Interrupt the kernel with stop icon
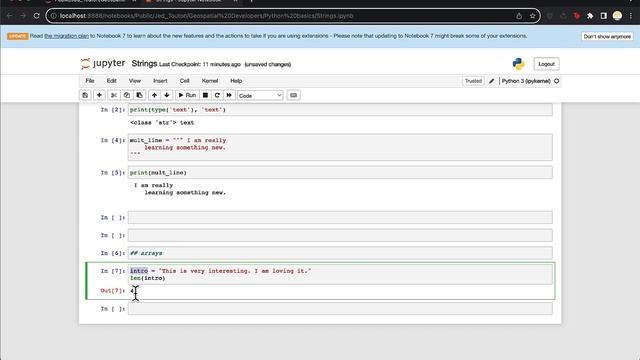 click(x=205, y=95)
